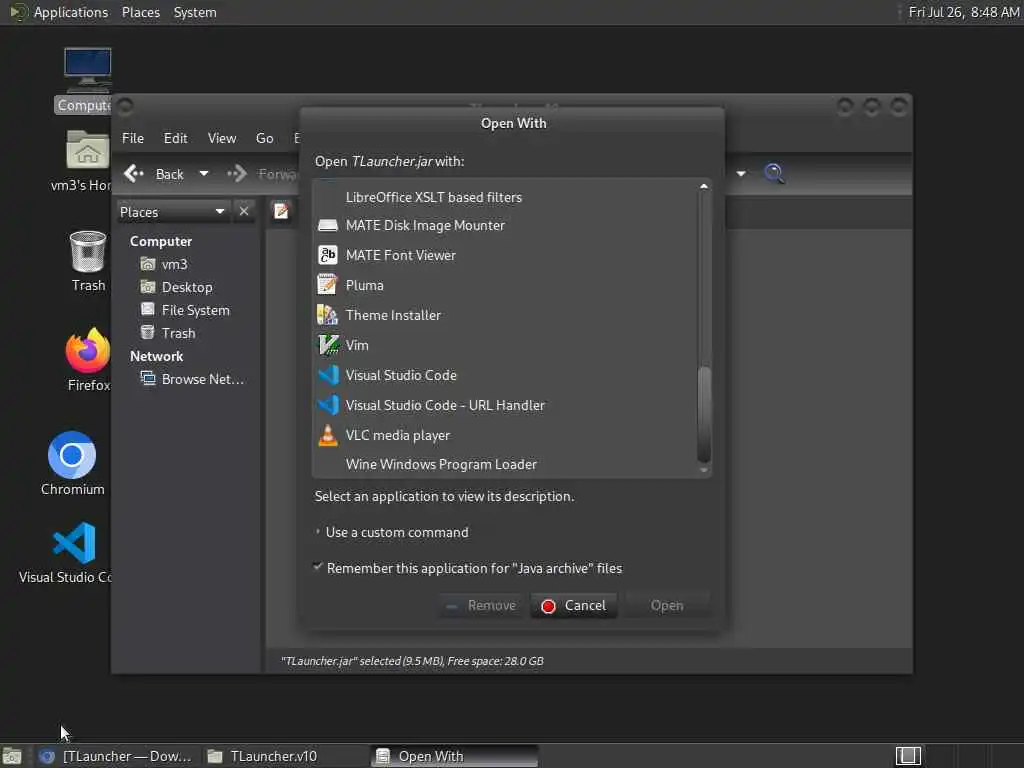Launch Chromium from the desktop

pyautogui.click(x=72, y=455)
